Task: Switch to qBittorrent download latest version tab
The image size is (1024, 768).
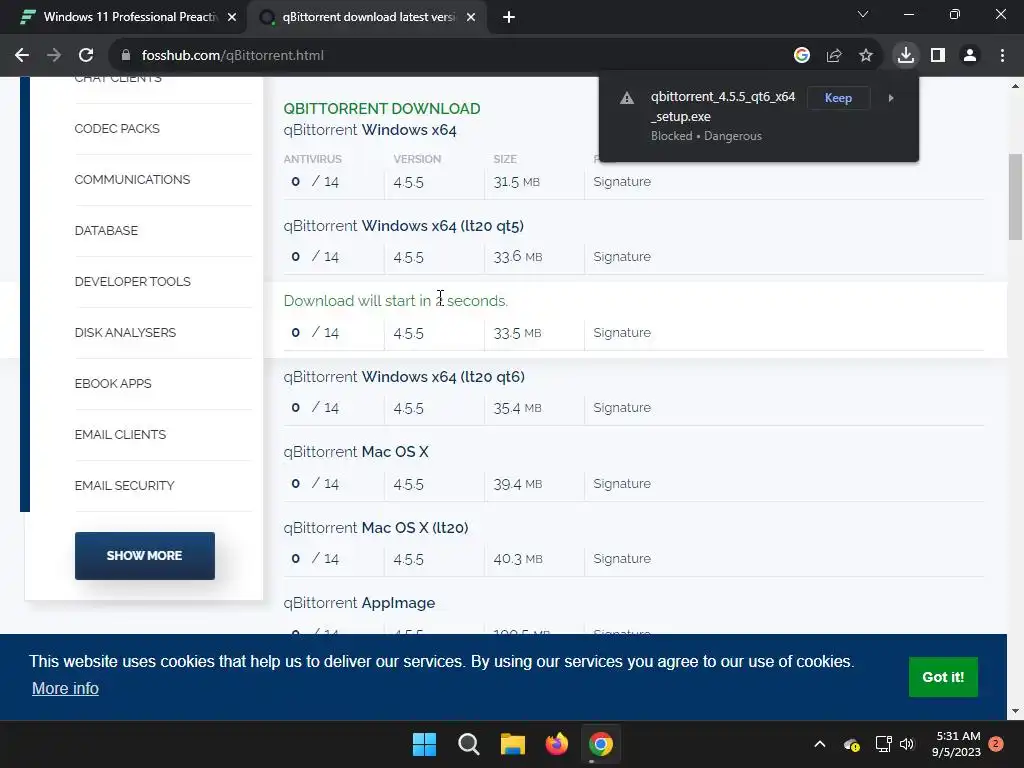Action: point(367,17)
